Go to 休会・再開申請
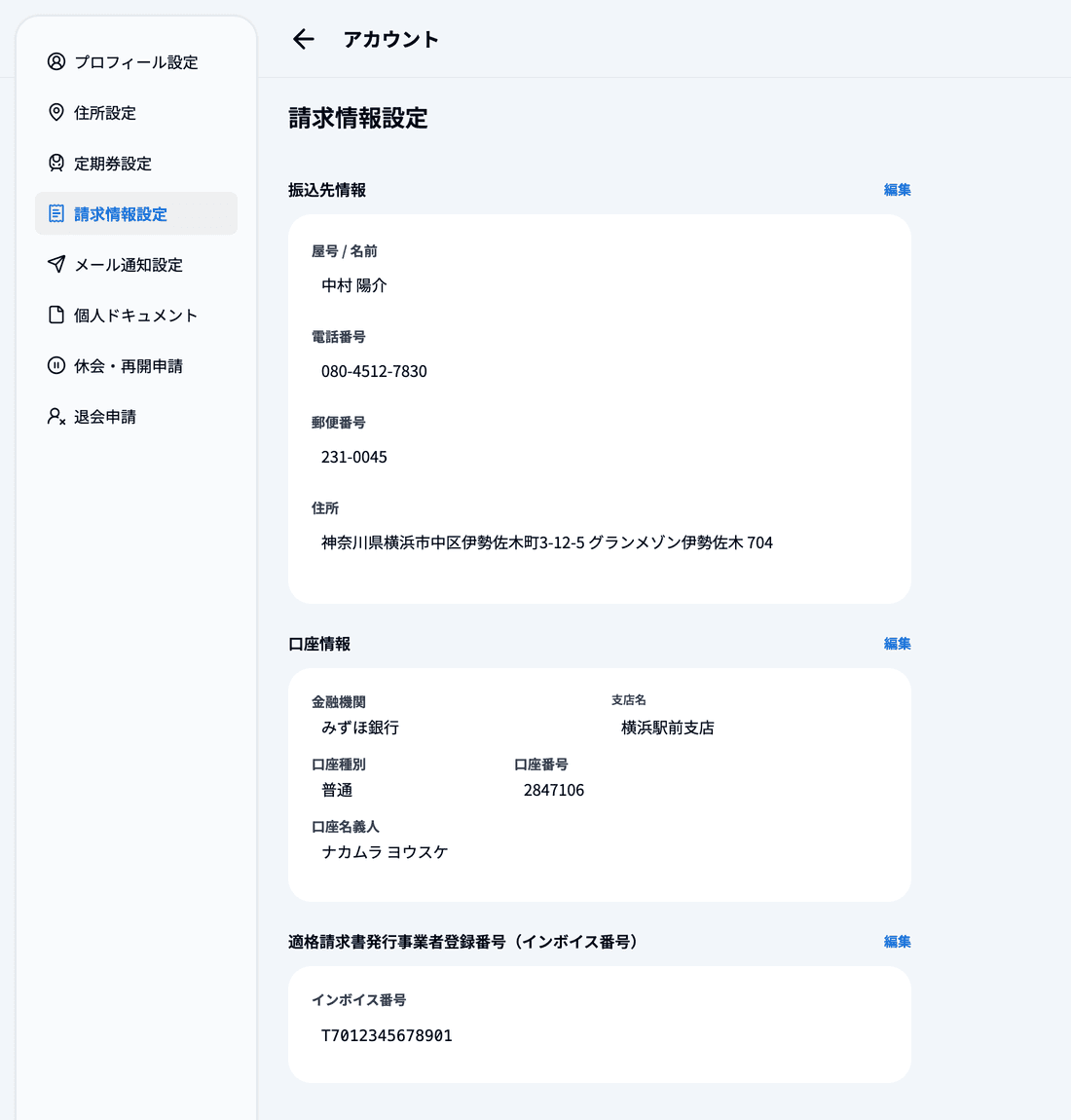Viewport: 1071px width, 1120px height. click(x=136, y=366)
